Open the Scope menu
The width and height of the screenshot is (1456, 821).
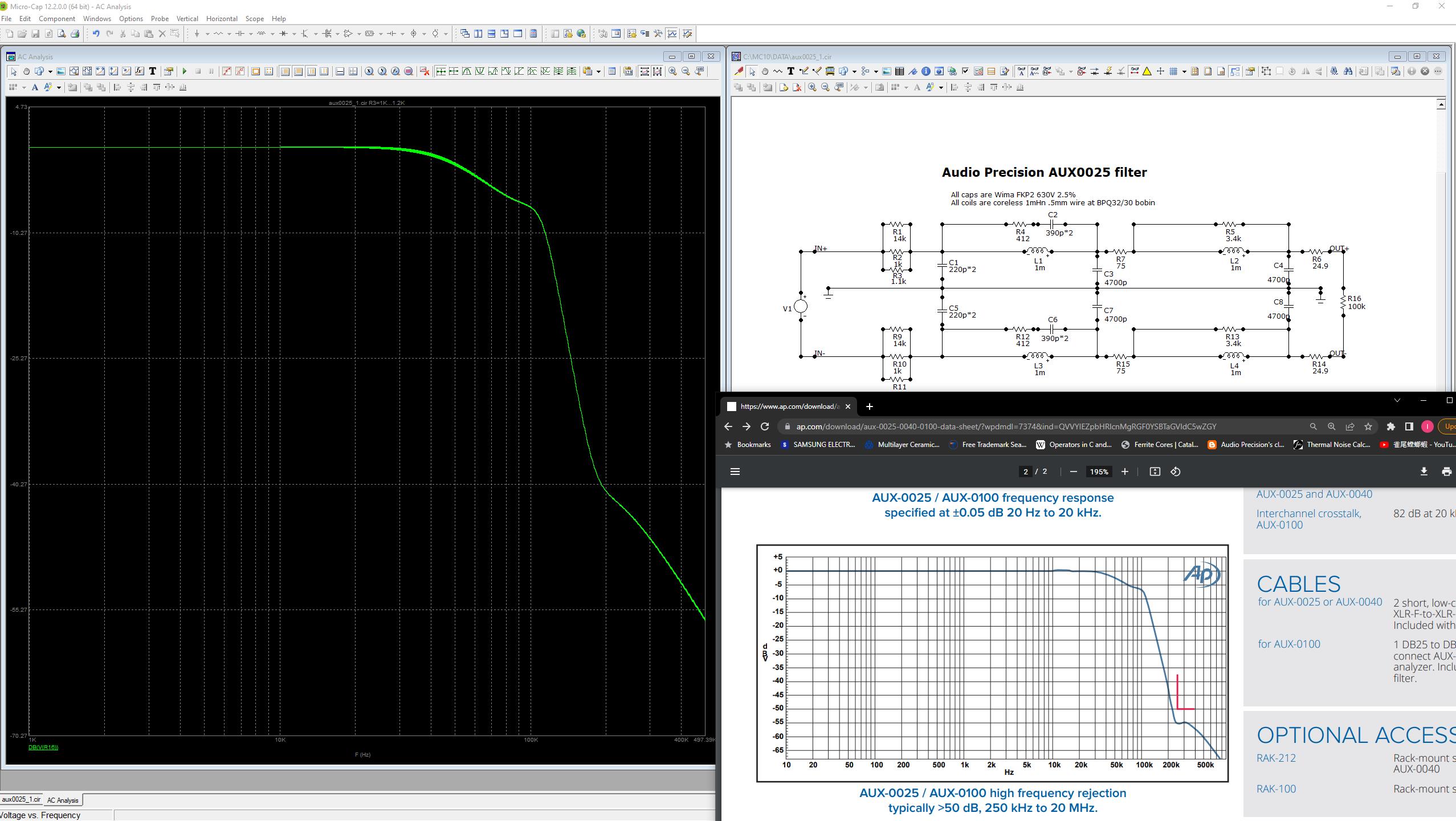[x=255, y=19]
